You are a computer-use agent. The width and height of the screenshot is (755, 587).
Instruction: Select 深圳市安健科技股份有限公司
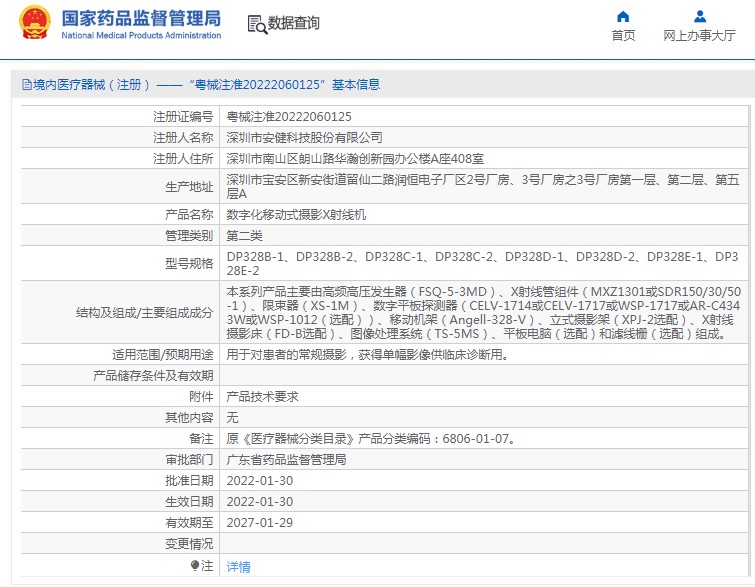[304, 138]
